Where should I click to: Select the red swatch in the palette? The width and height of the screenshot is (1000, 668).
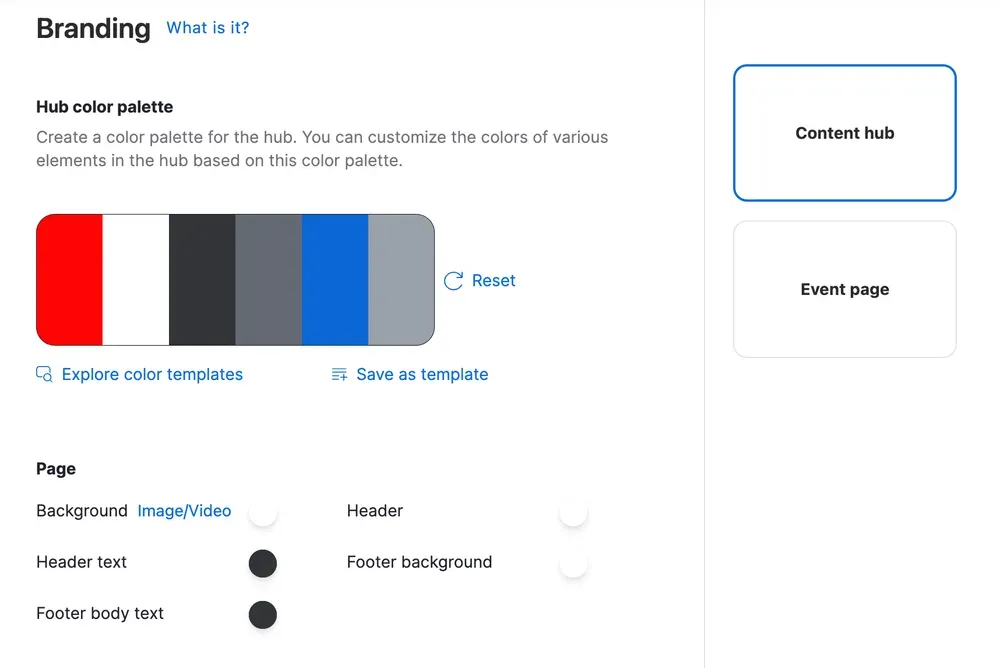click(68, 279)
